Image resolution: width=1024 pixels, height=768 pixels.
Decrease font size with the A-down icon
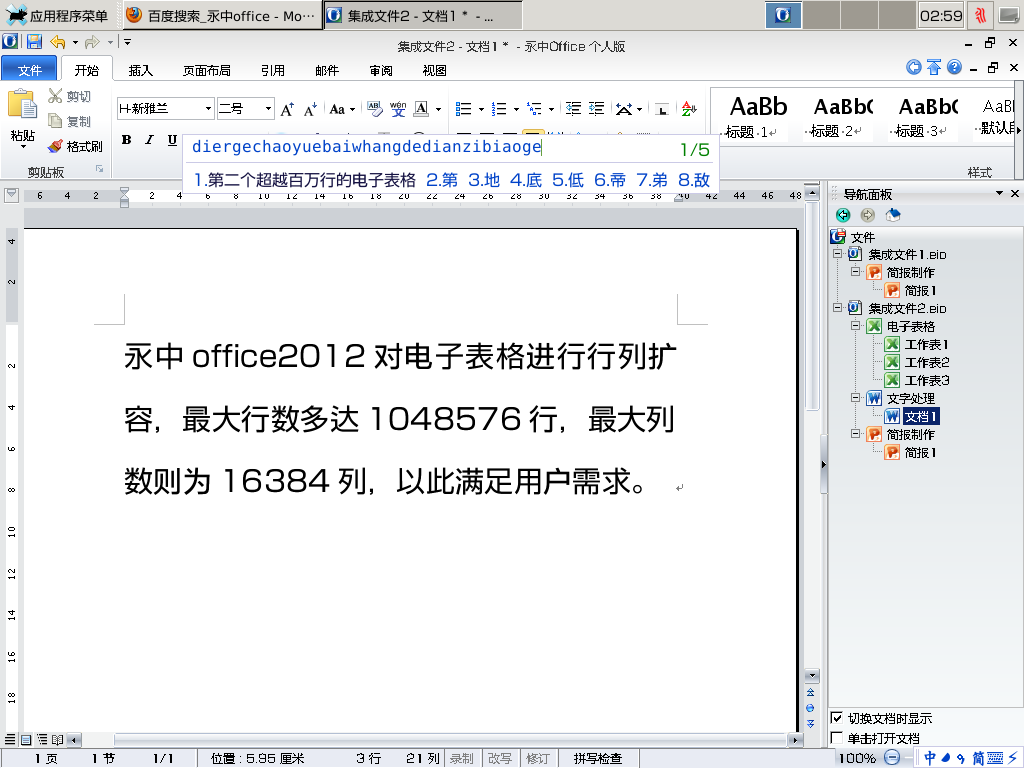310,109
